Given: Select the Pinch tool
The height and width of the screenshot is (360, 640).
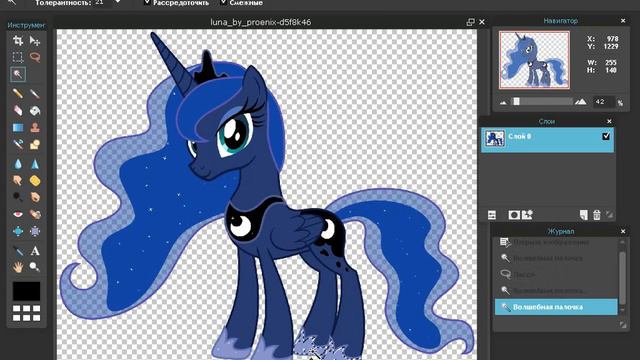Looking at the screenshot, I should [x=35, y=231].
